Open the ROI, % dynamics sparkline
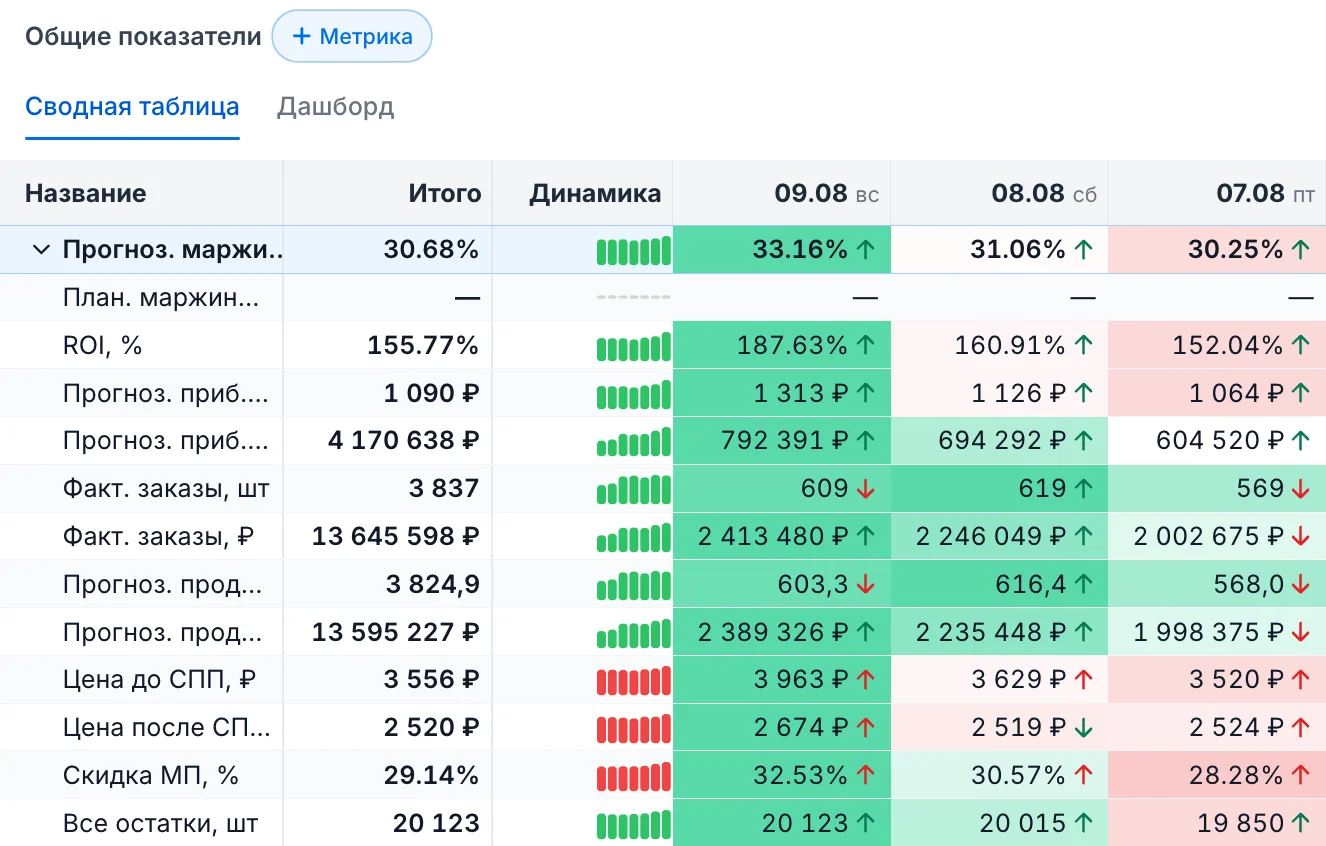The width and height of the screenshot is (1326, 846). coord(633,346)
